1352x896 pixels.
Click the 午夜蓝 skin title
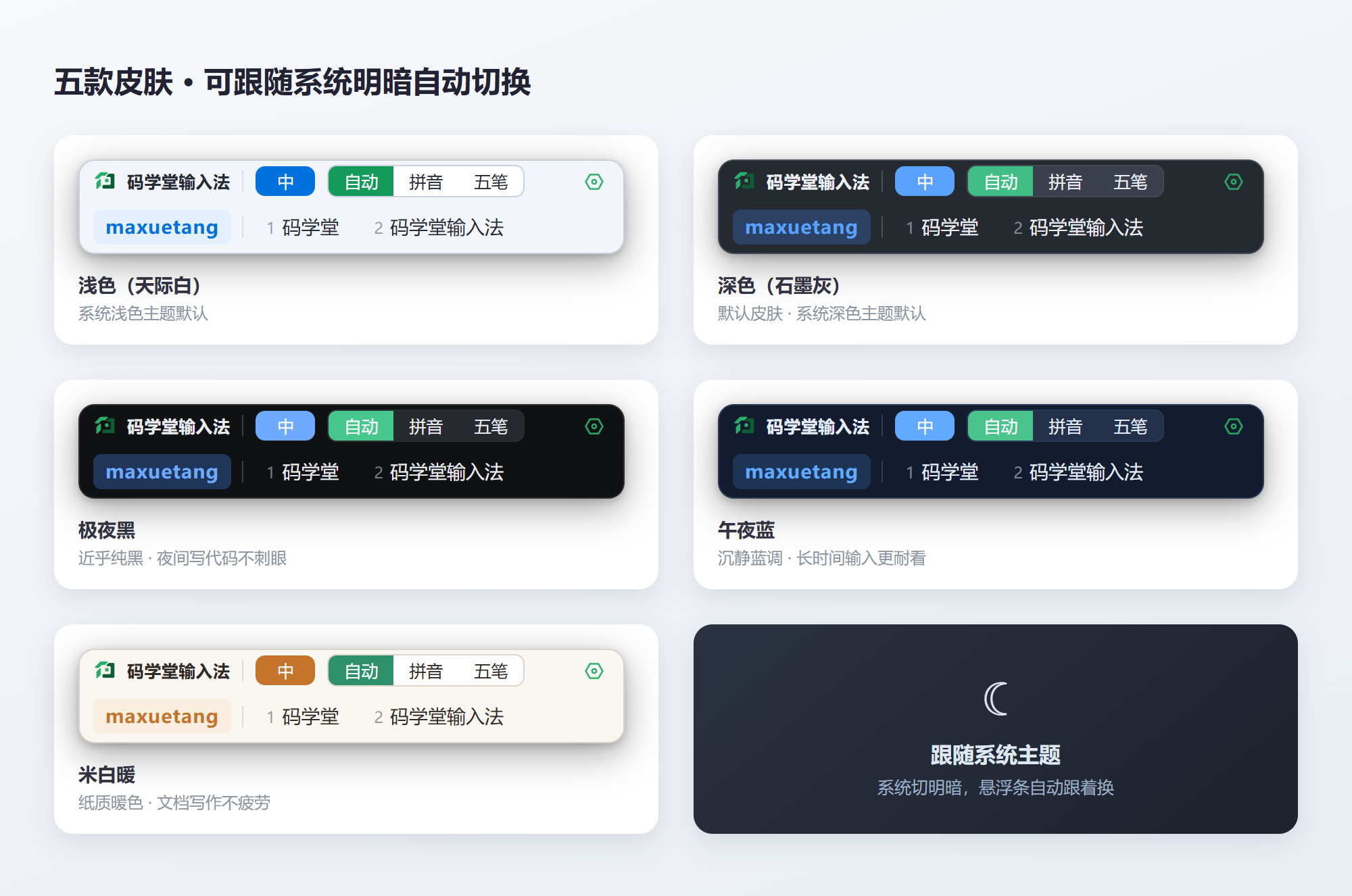(x=746, y=530)
